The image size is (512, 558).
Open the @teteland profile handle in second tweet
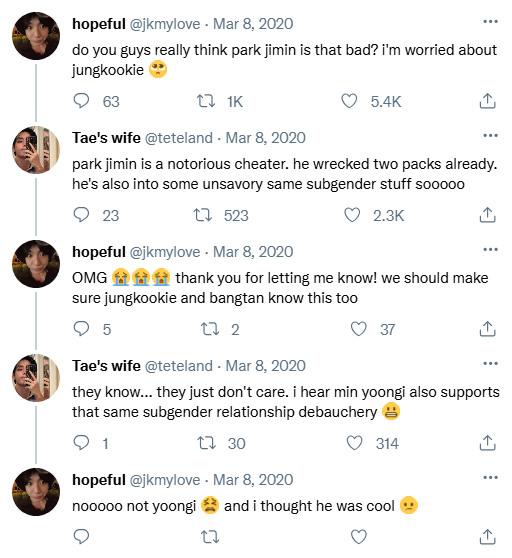[179, 138]
